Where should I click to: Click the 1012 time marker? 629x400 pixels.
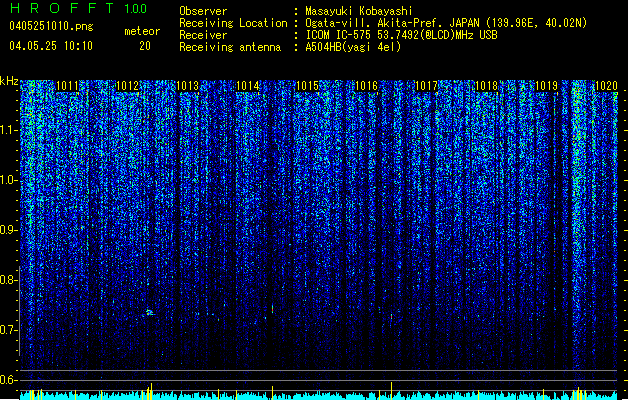point(127,86)
